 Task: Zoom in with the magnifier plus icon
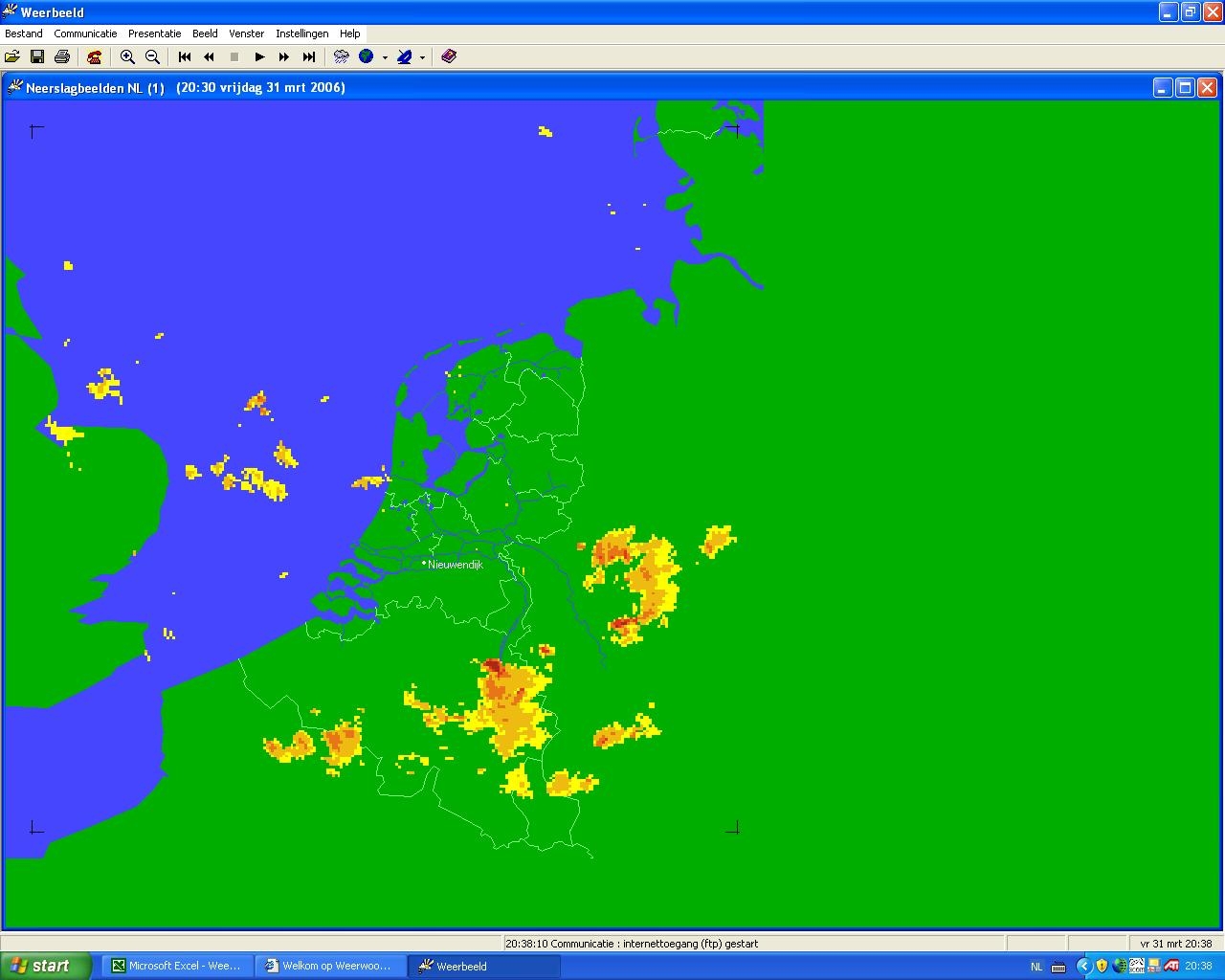pos(127,56)
